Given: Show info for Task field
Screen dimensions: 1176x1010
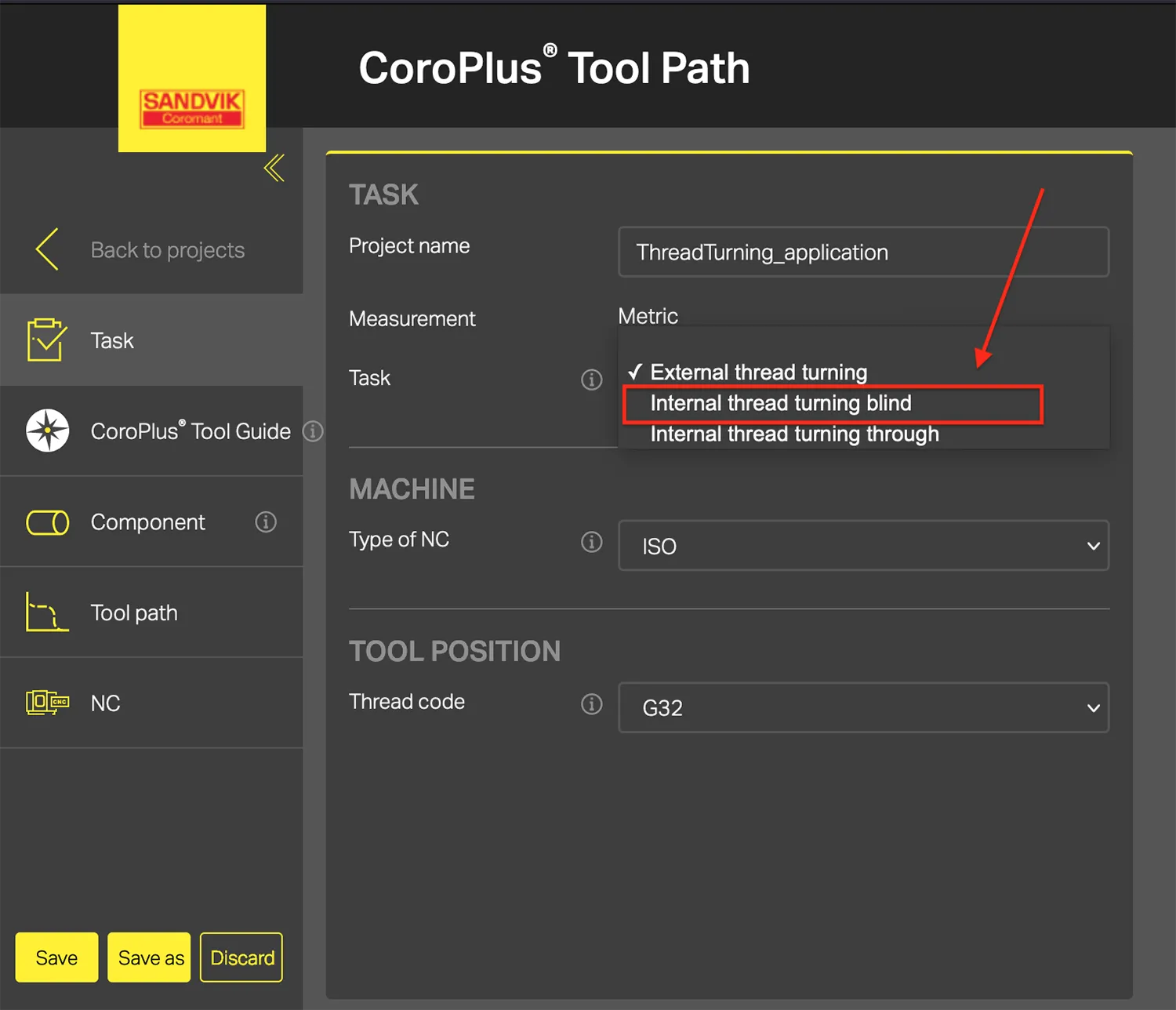Looking at the screenshot, I should tap(591, 380).
